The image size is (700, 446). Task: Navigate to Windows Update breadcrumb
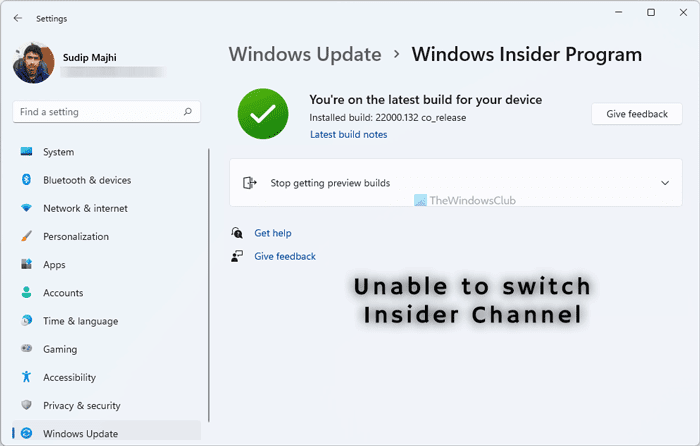point(304,54)
